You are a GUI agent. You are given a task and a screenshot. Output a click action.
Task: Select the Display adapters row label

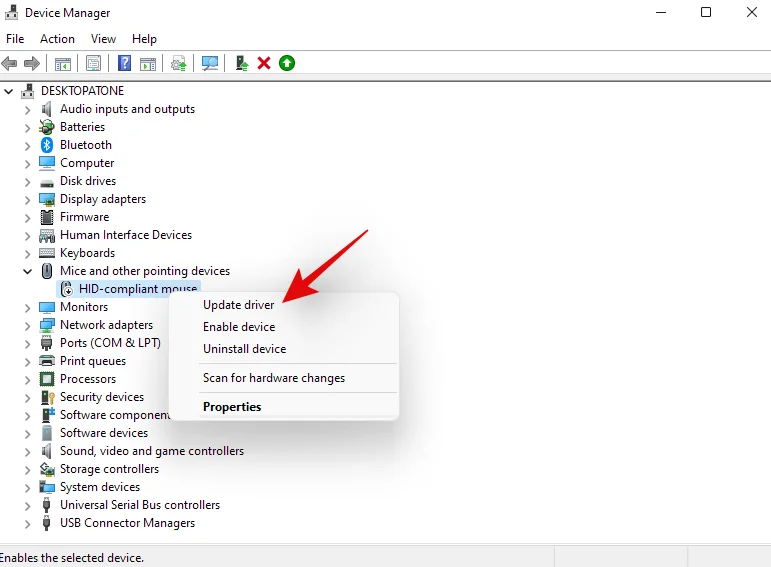pyautogui.click(x=103, y=199)
